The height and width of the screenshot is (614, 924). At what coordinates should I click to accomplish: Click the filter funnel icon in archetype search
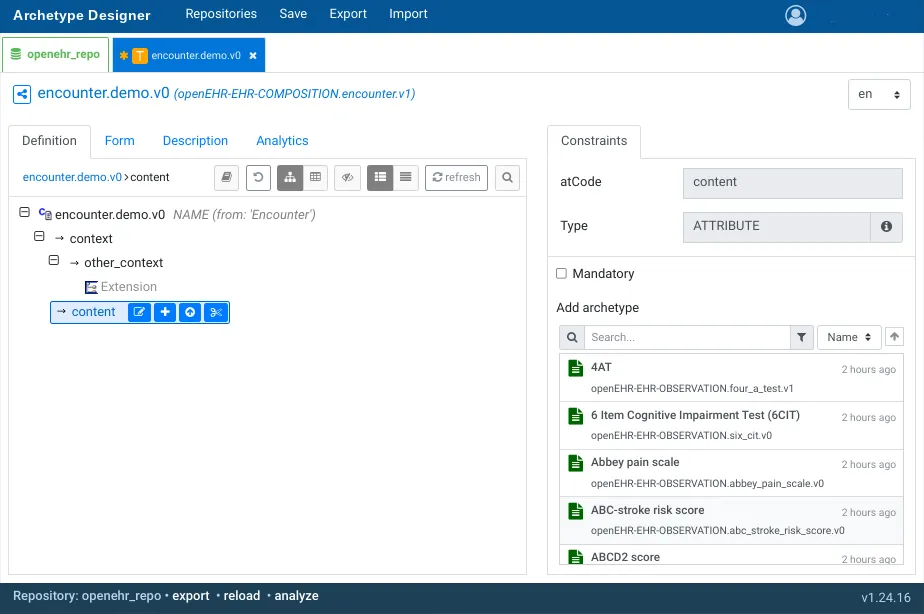(x=801, y=338)
